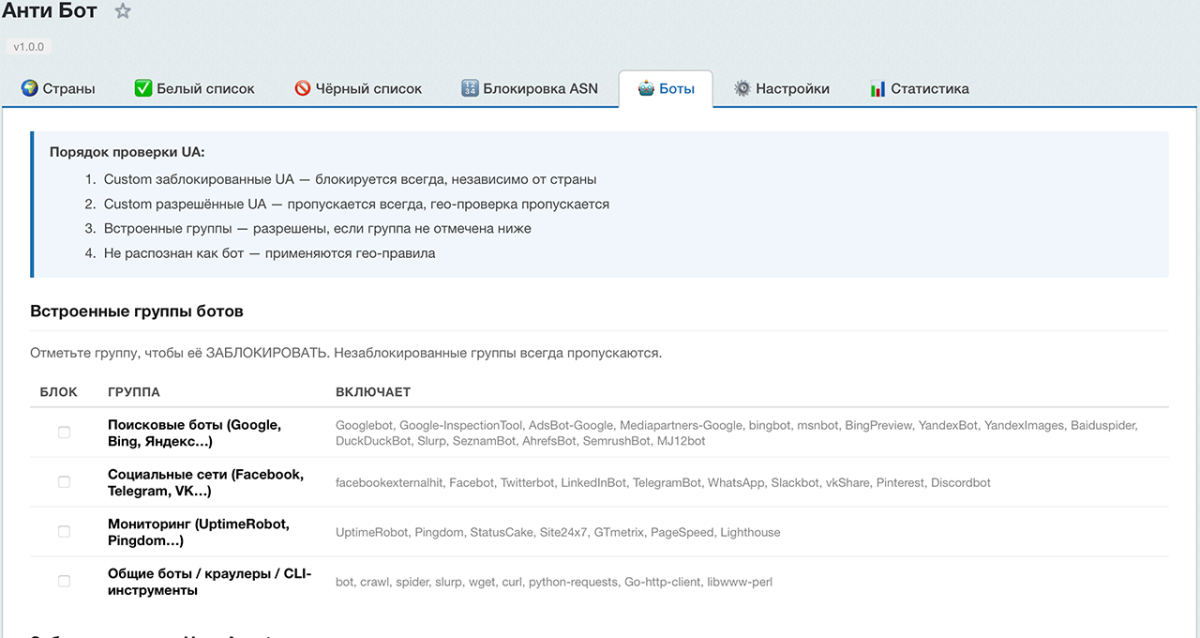This screenshot has height=638, width=1200.
Task: Click the v1.0.0 version badge
Action: pyautogui.click(x=30, y=47)
